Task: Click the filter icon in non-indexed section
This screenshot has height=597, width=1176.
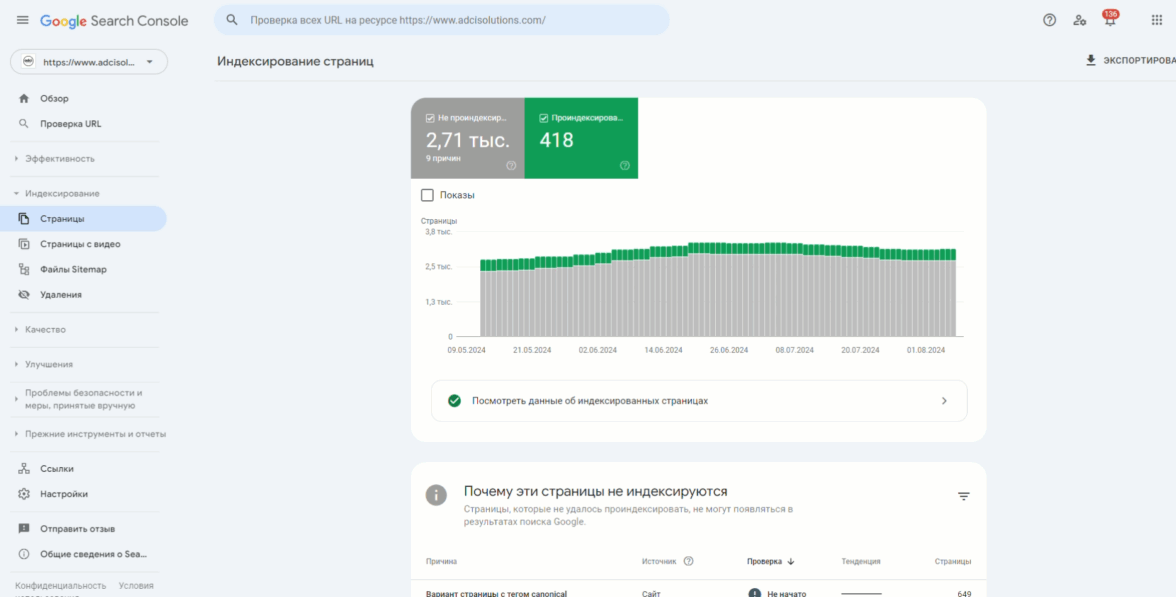Action: [x=963, y=496]
